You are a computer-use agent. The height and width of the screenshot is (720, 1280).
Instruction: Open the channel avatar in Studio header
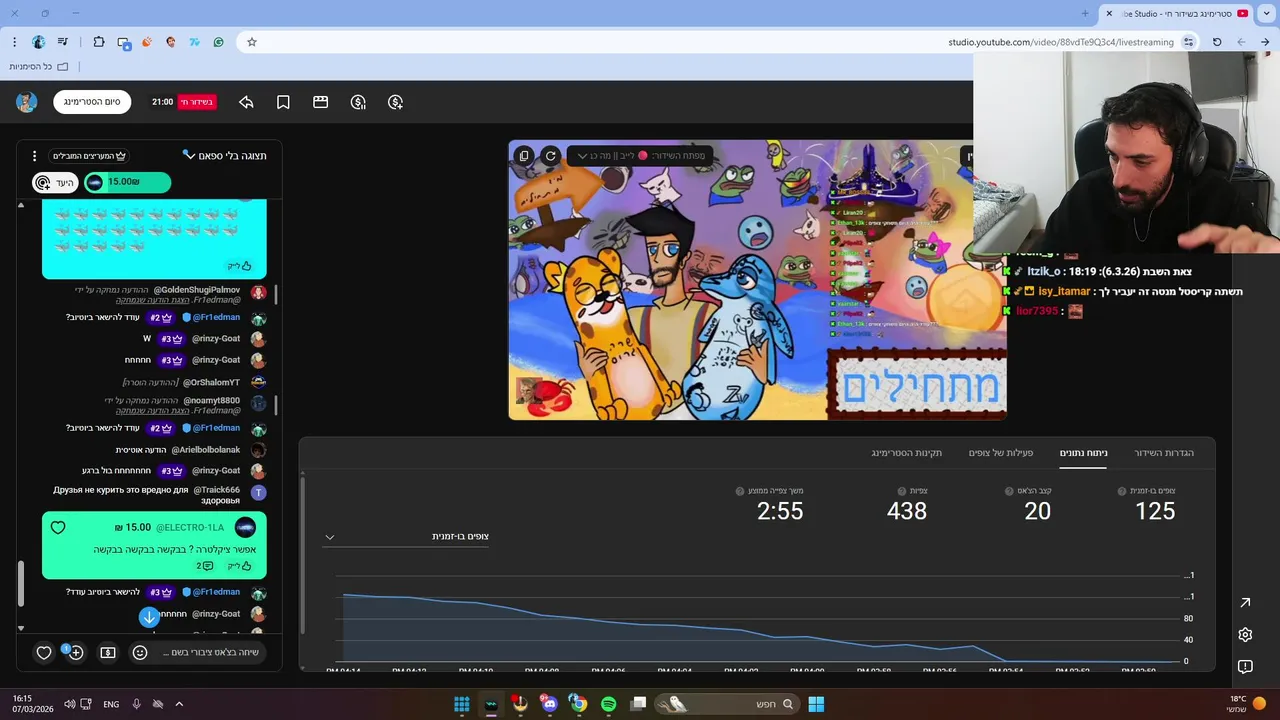(27, 102)
